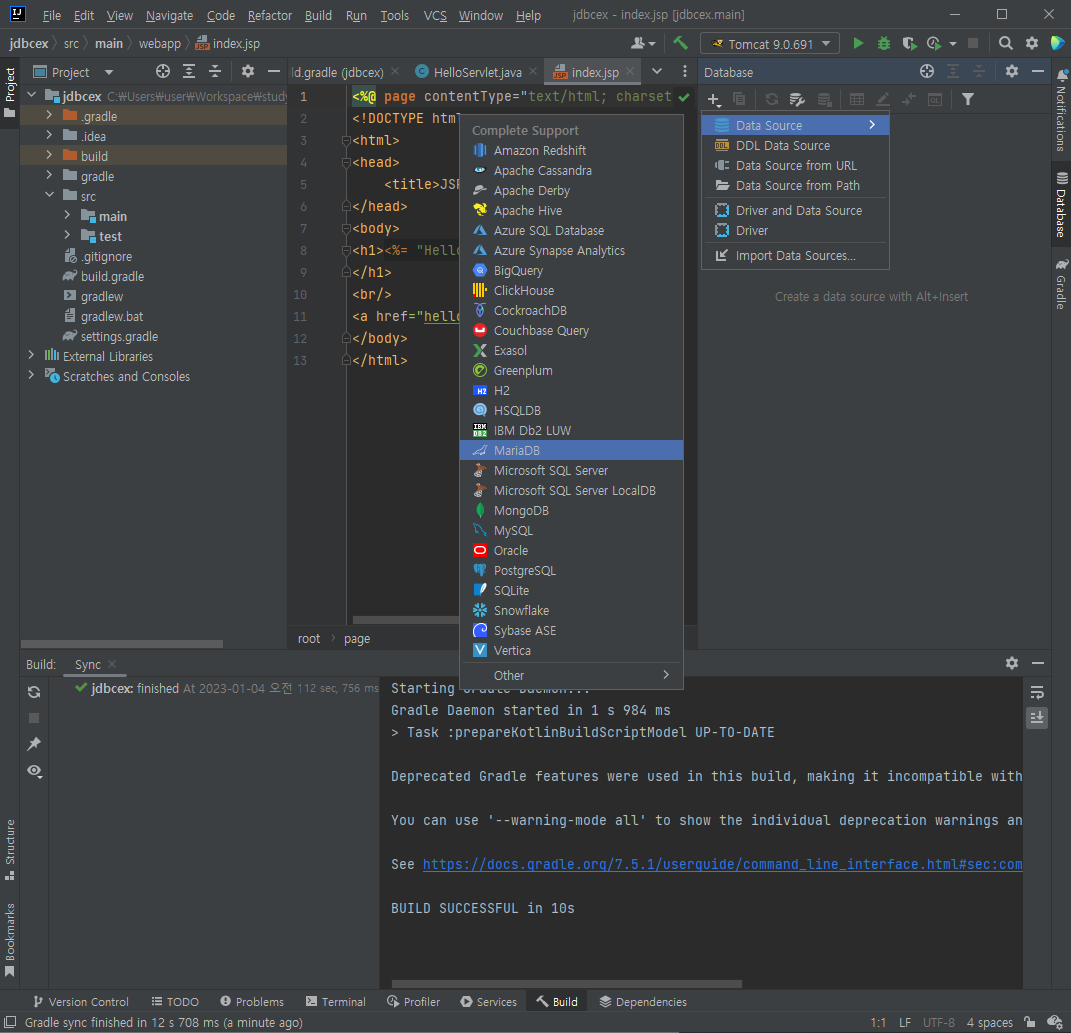This screenshot has height=1033, width=1071.
Task: Open Build panel settings gear
Action: coord(1012,663)
